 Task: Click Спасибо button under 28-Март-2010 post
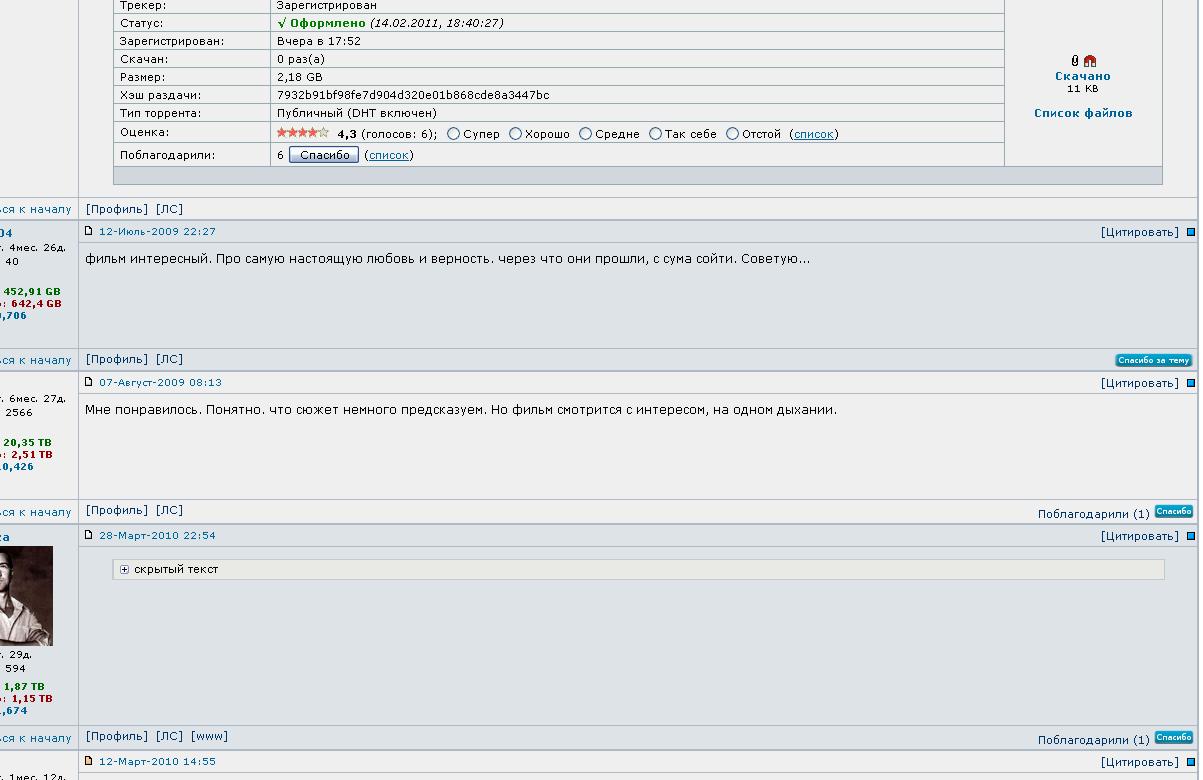coord(1174,737)
